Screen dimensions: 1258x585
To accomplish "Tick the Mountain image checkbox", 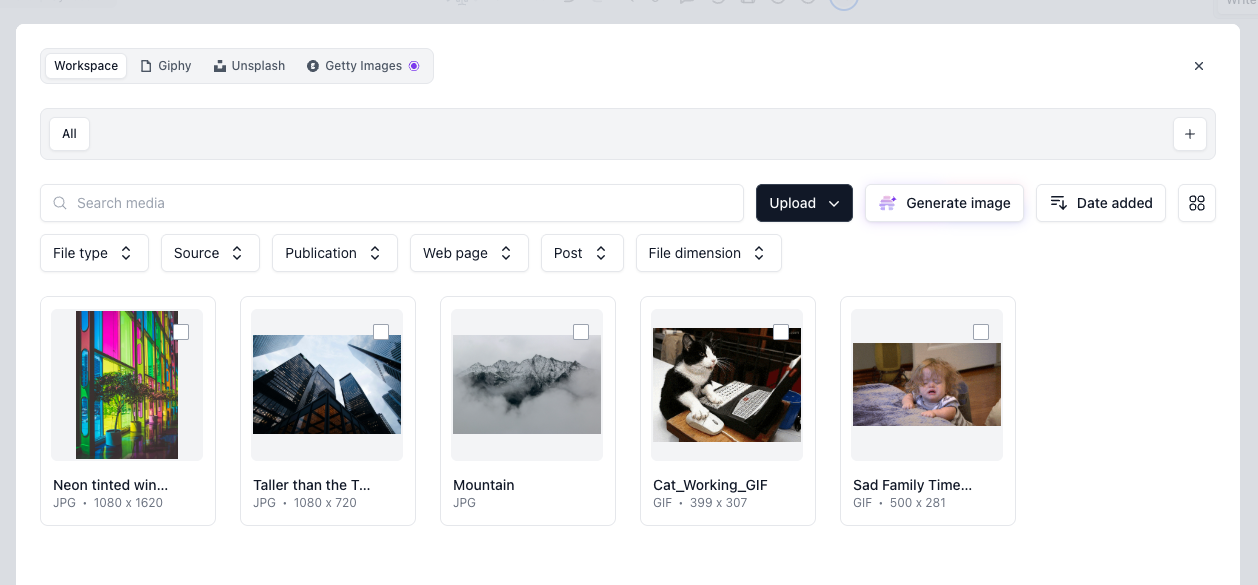I will (581, 332).
